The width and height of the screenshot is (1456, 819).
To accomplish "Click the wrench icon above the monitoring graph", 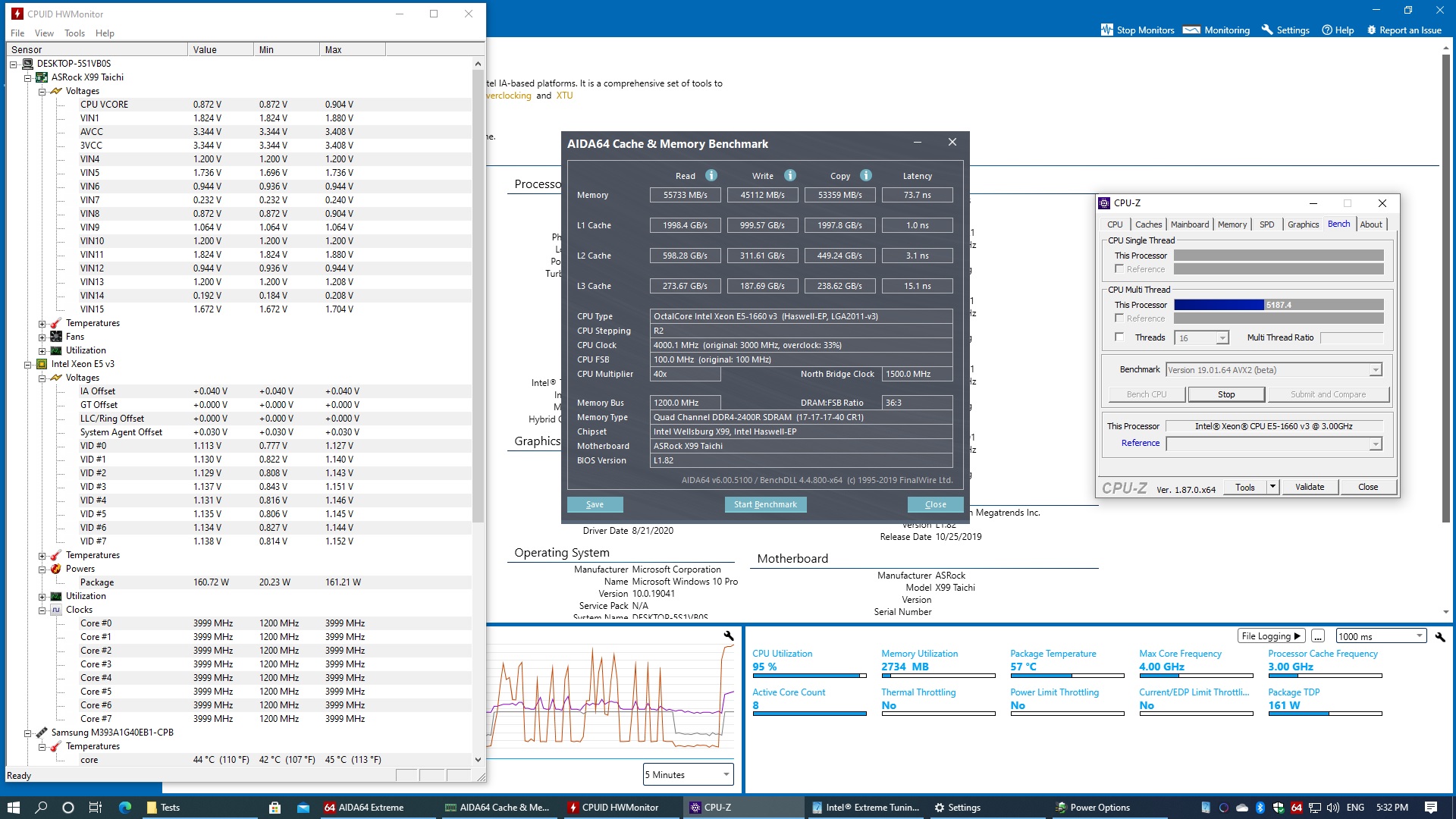I will tap(728, 636).
